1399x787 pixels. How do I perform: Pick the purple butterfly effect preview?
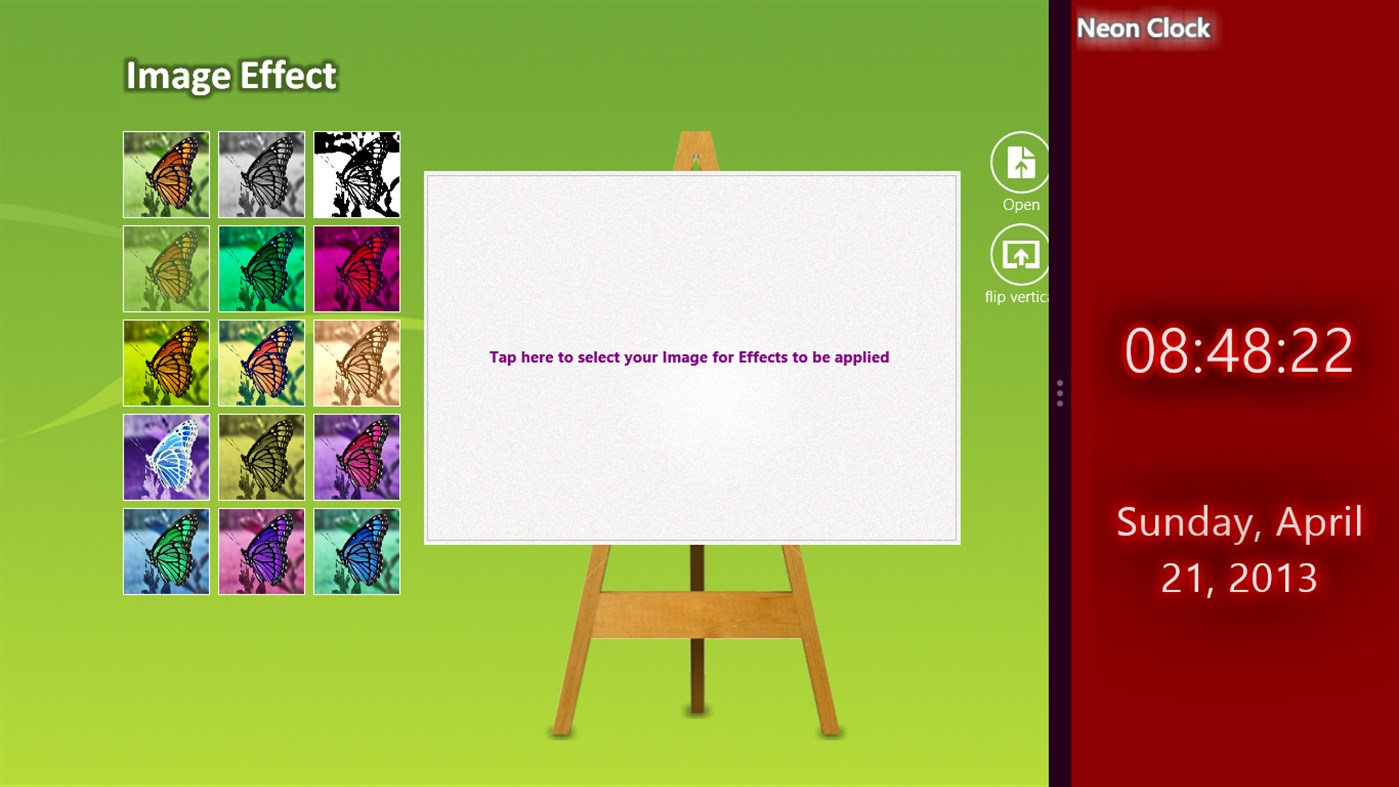click(x=261, y=551)
